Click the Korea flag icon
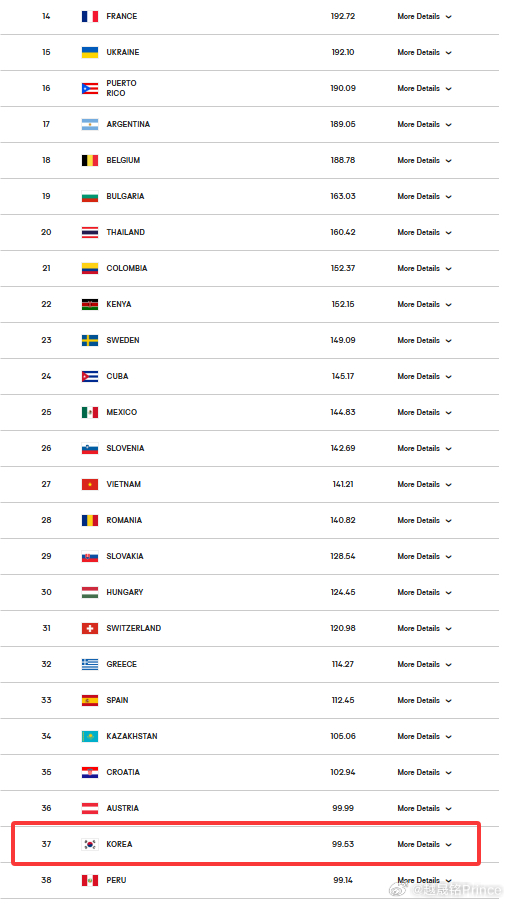508x904 pixels. point(89,844)
